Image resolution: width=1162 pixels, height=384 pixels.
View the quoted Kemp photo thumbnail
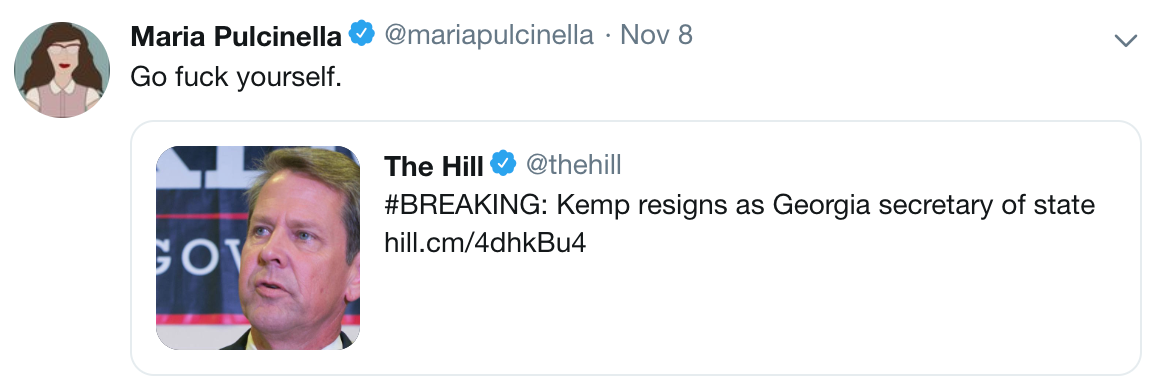pyautogui.click(x=258, y=248)
